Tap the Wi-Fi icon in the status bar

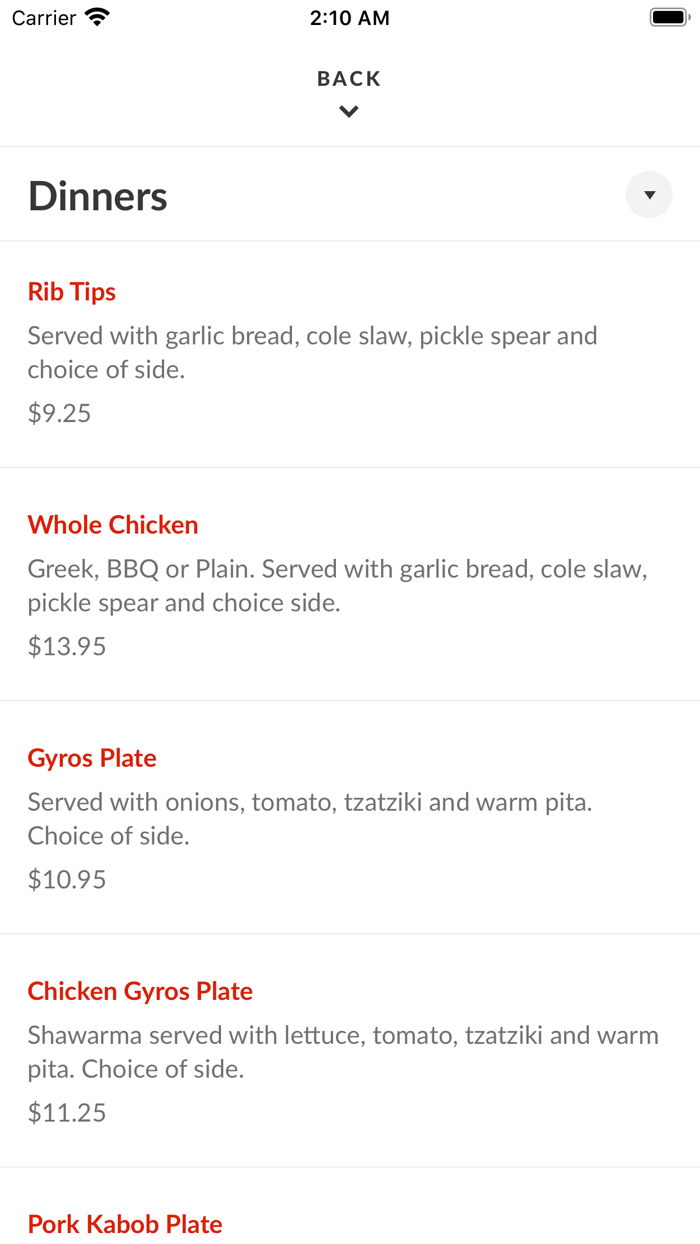coord(96,16)
